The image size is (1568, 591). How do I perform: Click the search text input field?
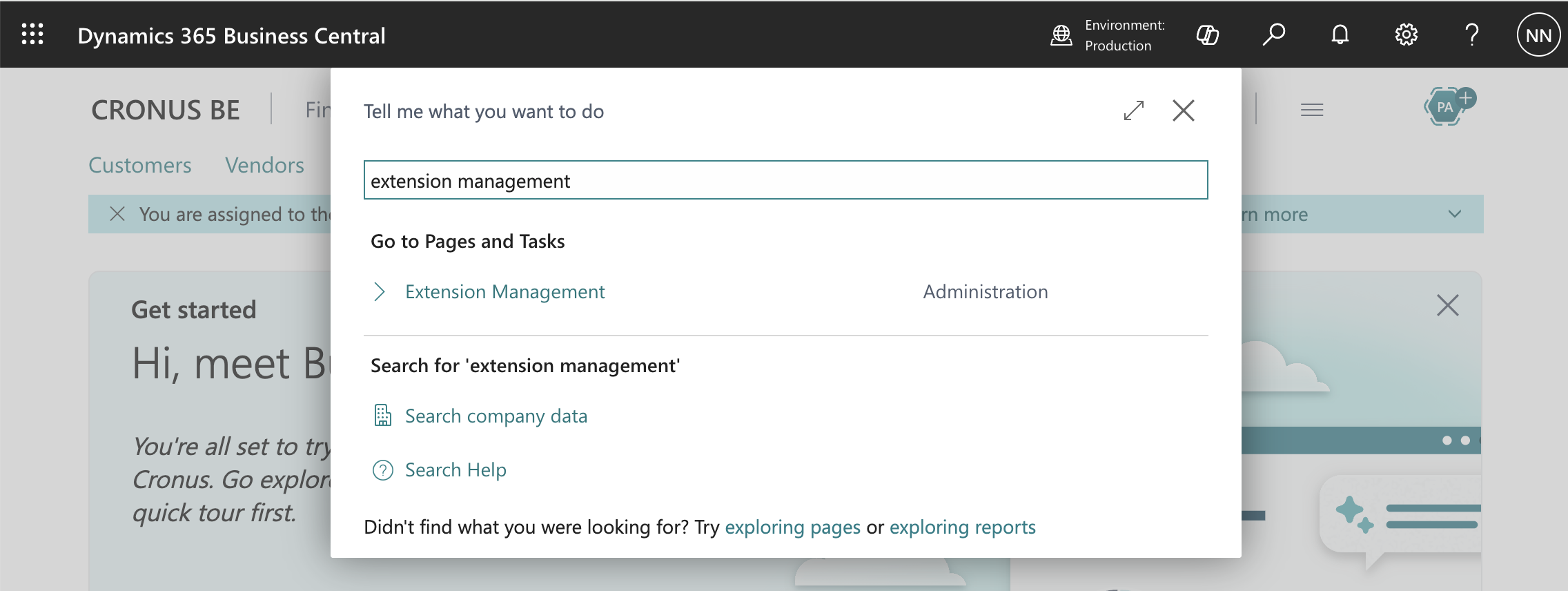coord(785,180)
